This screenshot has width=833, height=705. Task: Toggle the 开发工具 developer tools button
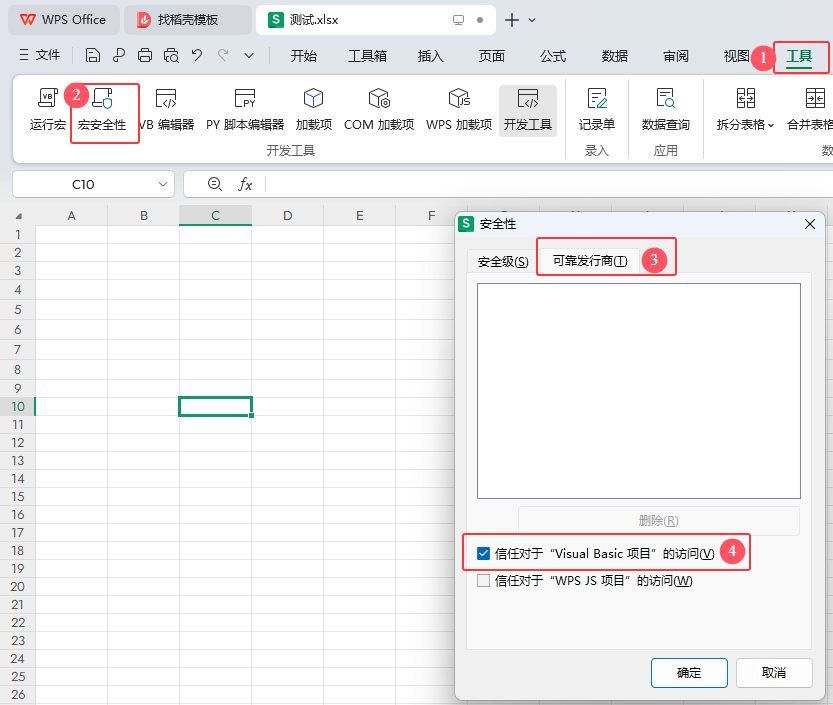(528, 99)
